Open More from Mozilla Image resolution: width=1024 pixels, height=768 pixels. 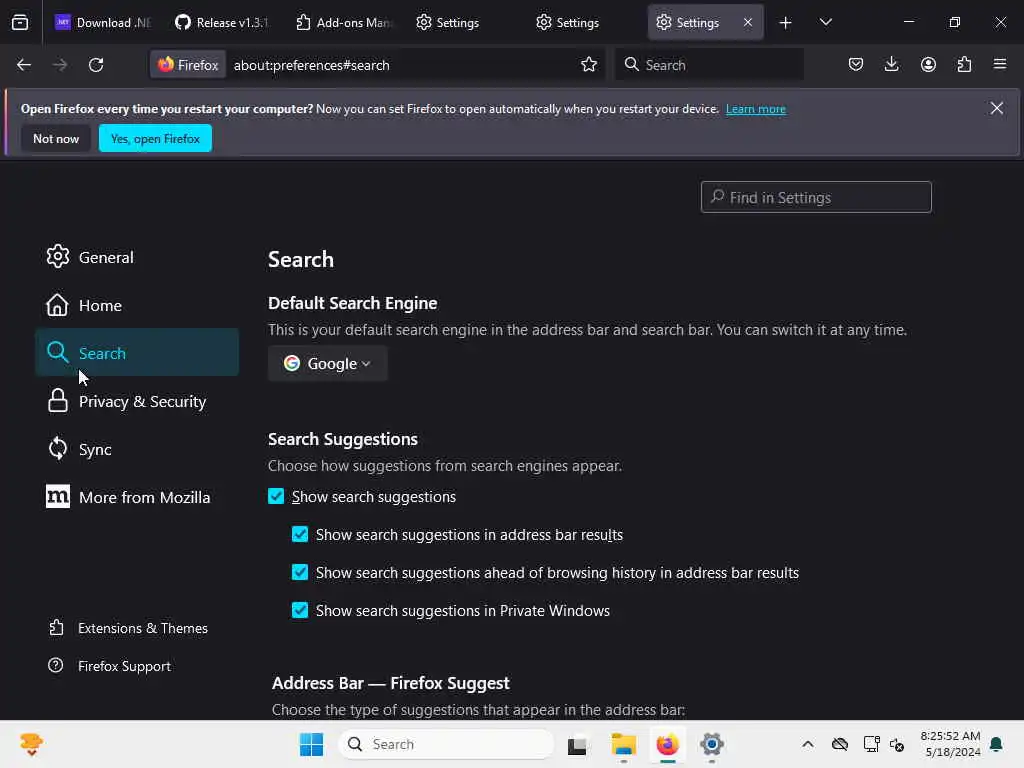tap(137, 497)
